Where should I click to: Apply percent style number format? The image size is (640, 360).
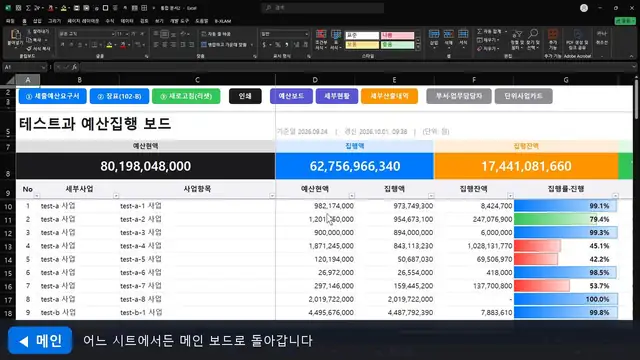pyautogui.click(x=278, y=44)
